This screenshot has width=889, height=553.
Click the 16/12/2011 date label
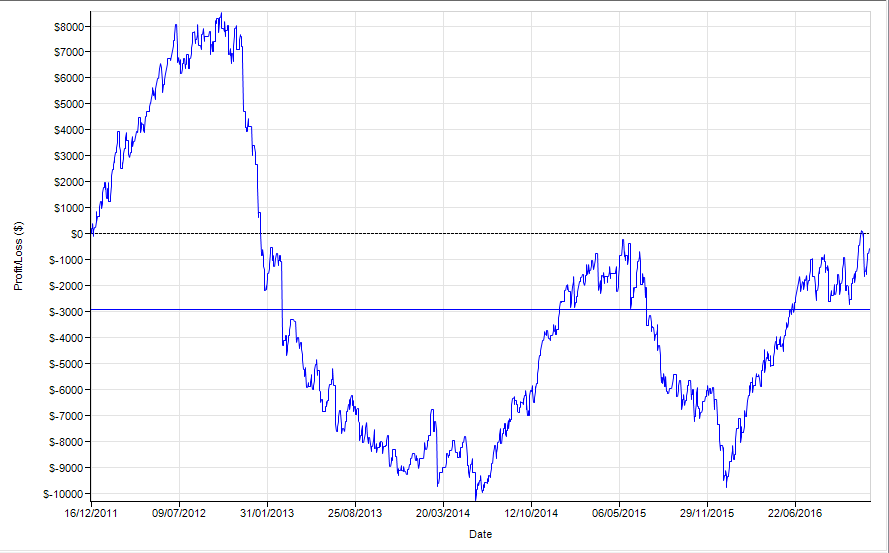coord(91,513)
